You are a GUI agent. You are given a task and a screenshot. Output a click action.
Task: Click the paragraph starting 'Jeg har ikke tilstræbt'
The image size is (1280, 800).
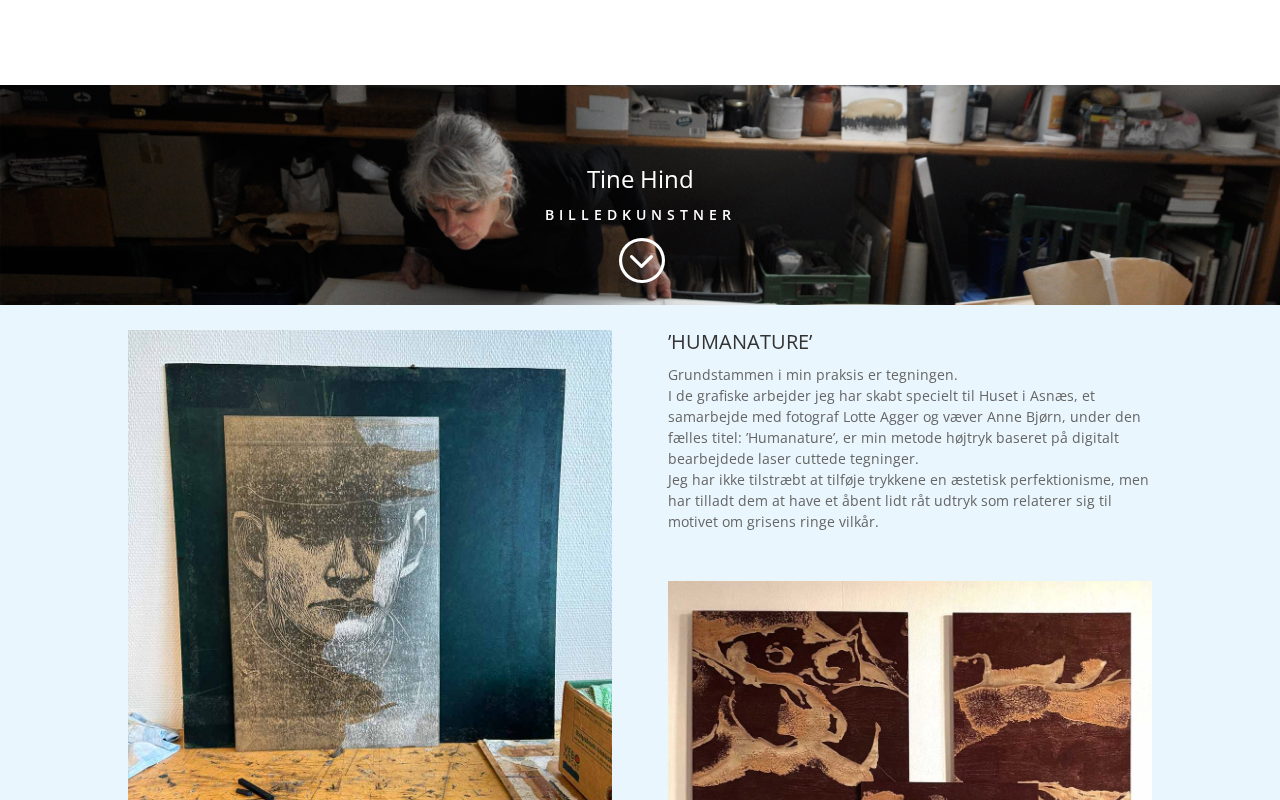[x=908, y=501]
